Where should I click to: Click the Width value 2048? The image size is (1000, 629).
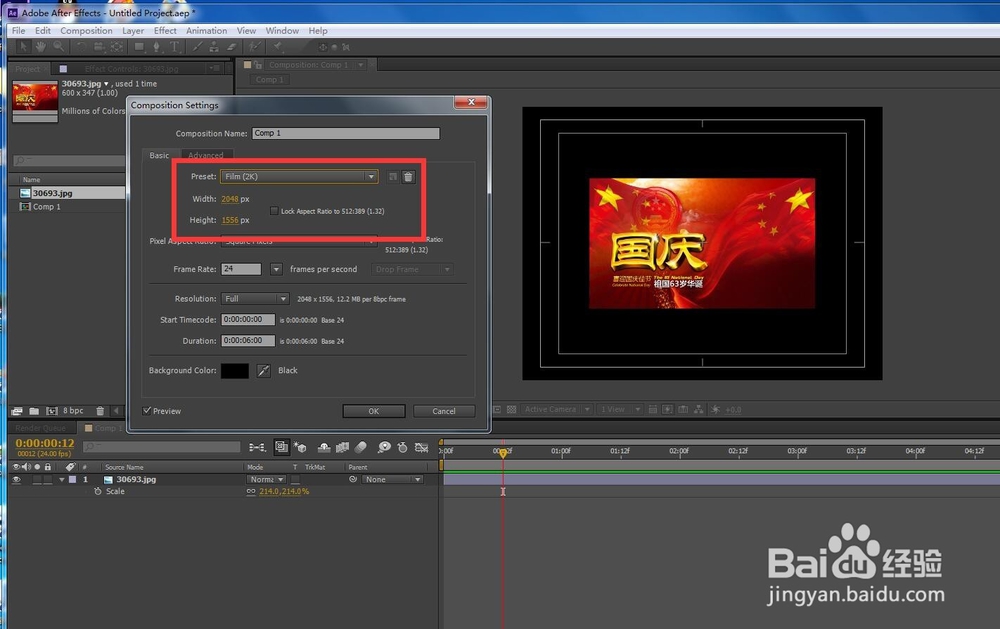tap(230, 199)
